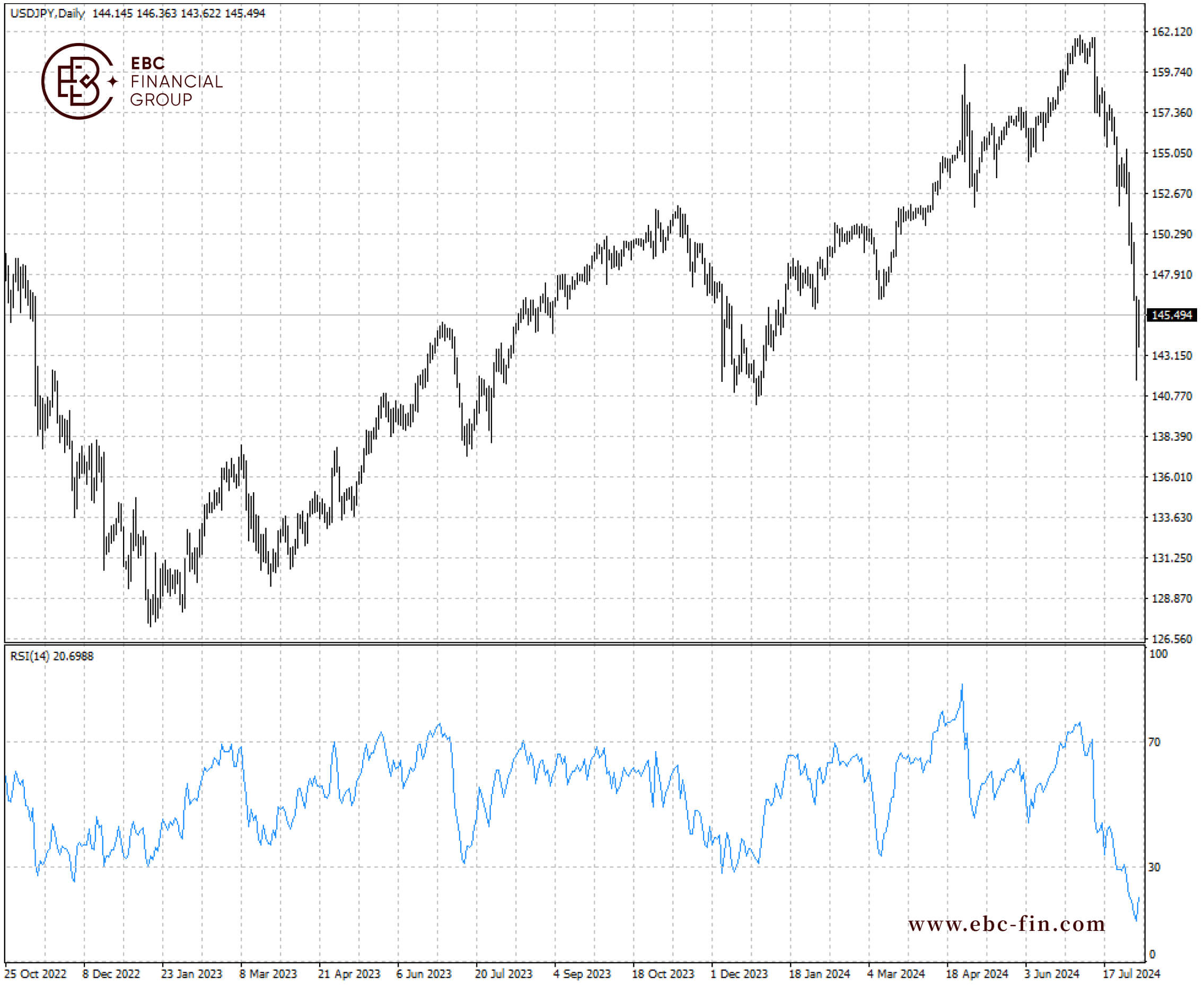This screenshot has width=1204, height=985.
Task: Select the 18 Apr 2024 timeline marker
Action: [977, 974]
